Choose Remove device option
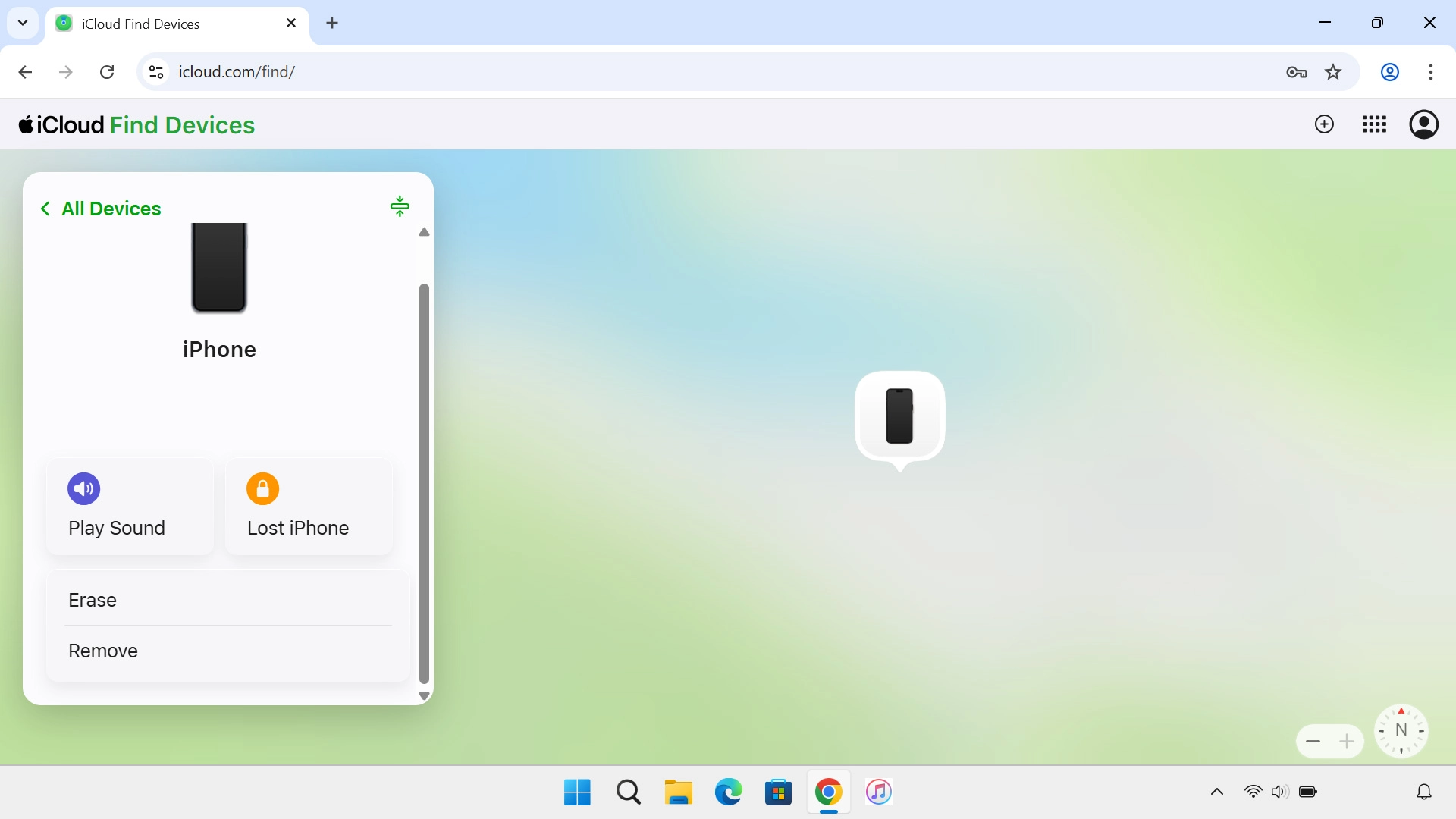 (227, 651)
